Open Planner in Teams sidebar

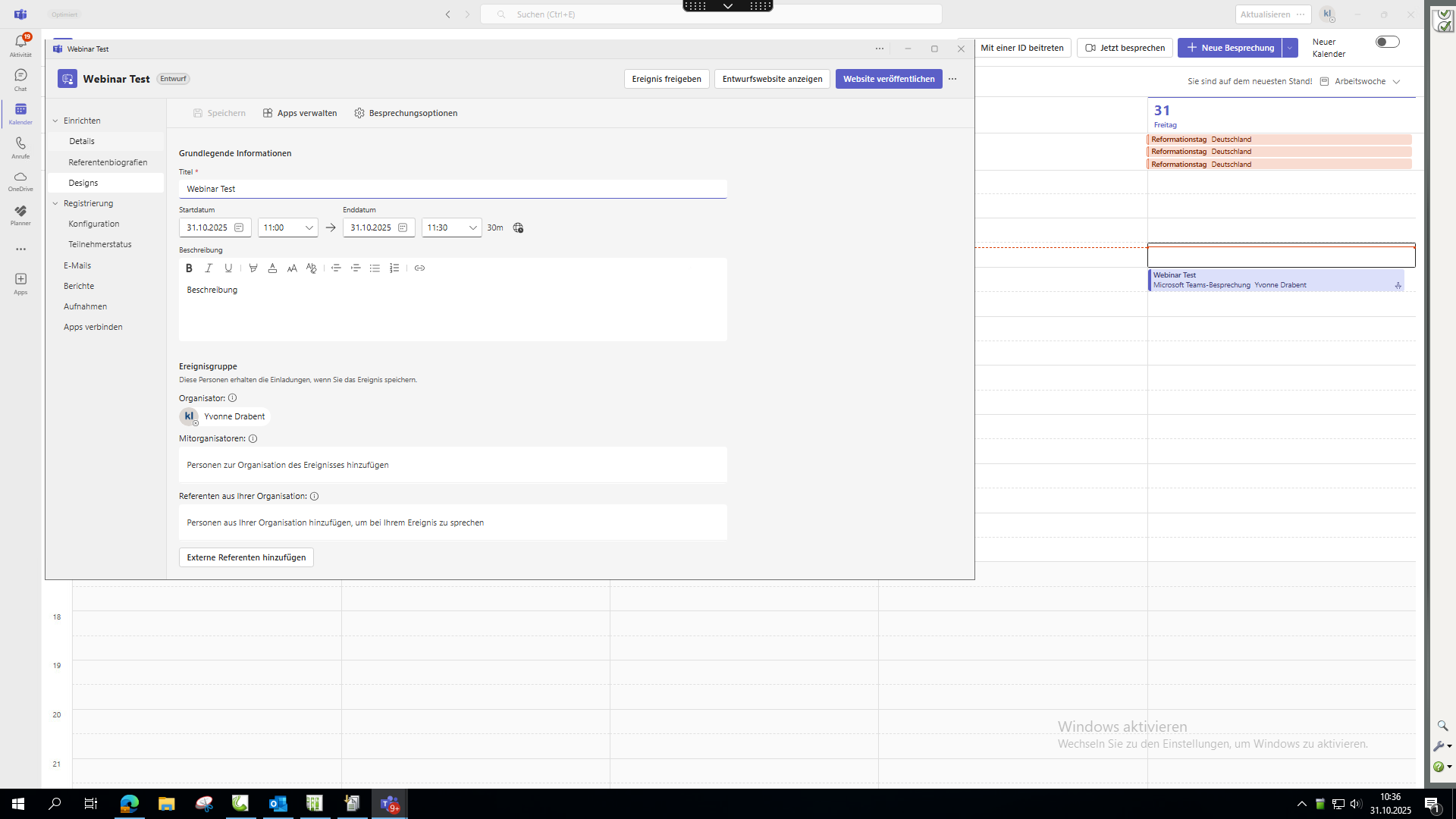pos(20,215)
